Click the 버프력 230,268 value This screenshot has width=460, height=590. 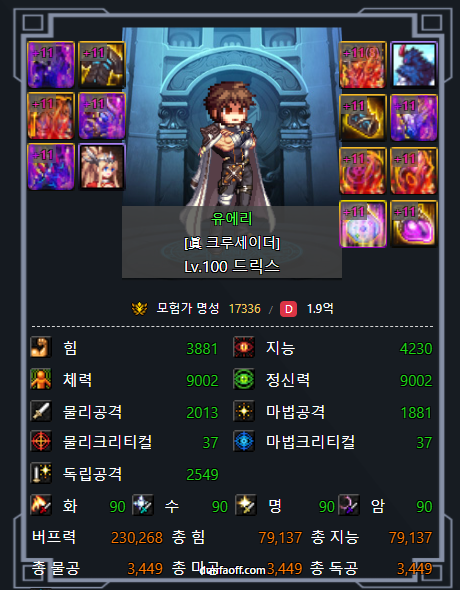pyautogui.click(x=137, y=538)
